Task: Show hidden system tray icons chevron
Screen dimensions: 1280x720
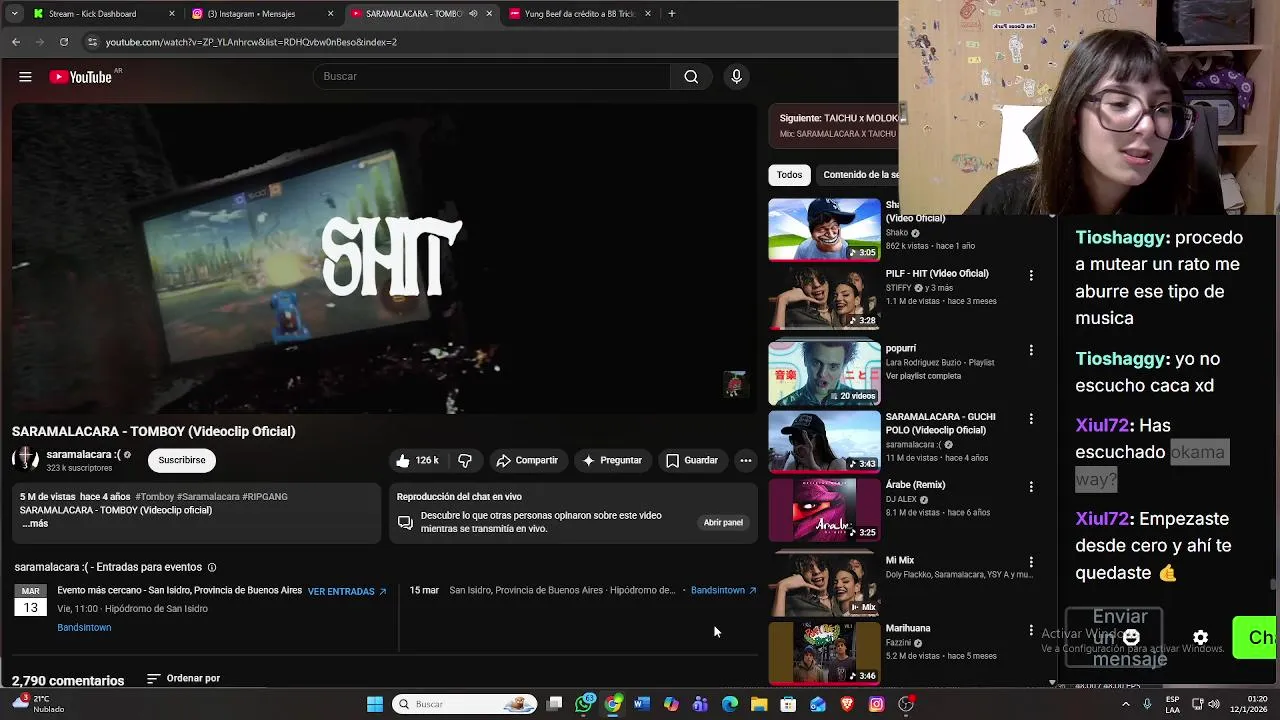Action: pos(1126,704)
